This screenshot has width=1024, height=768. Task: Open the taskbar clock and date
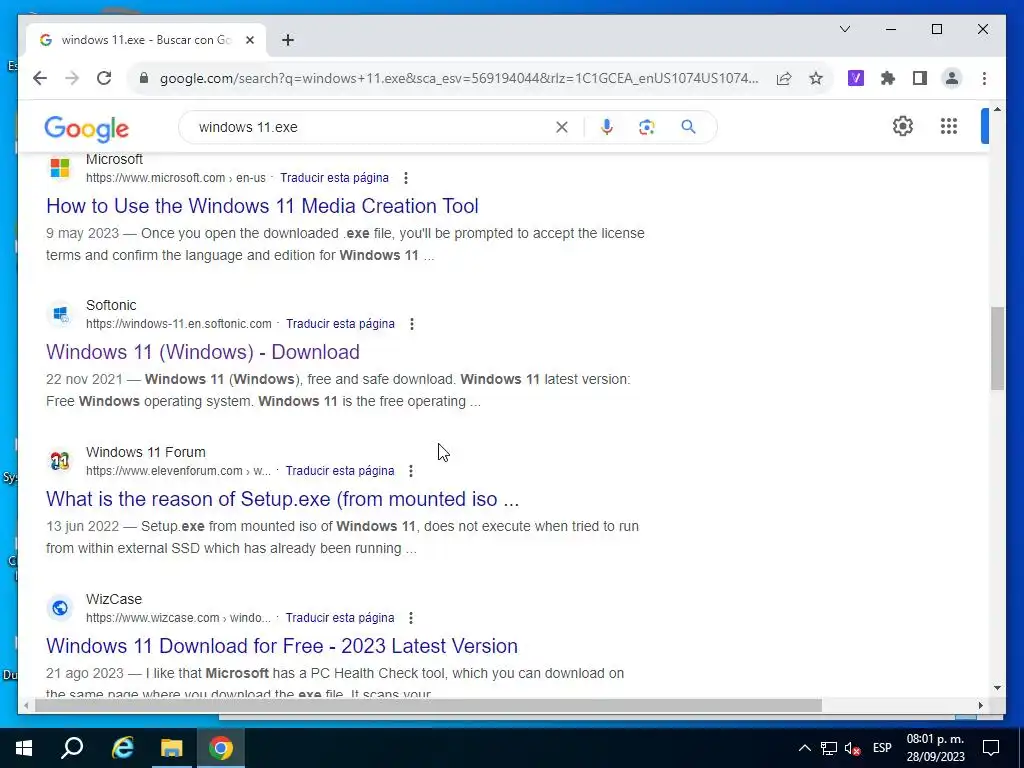(x=935, y=748)
